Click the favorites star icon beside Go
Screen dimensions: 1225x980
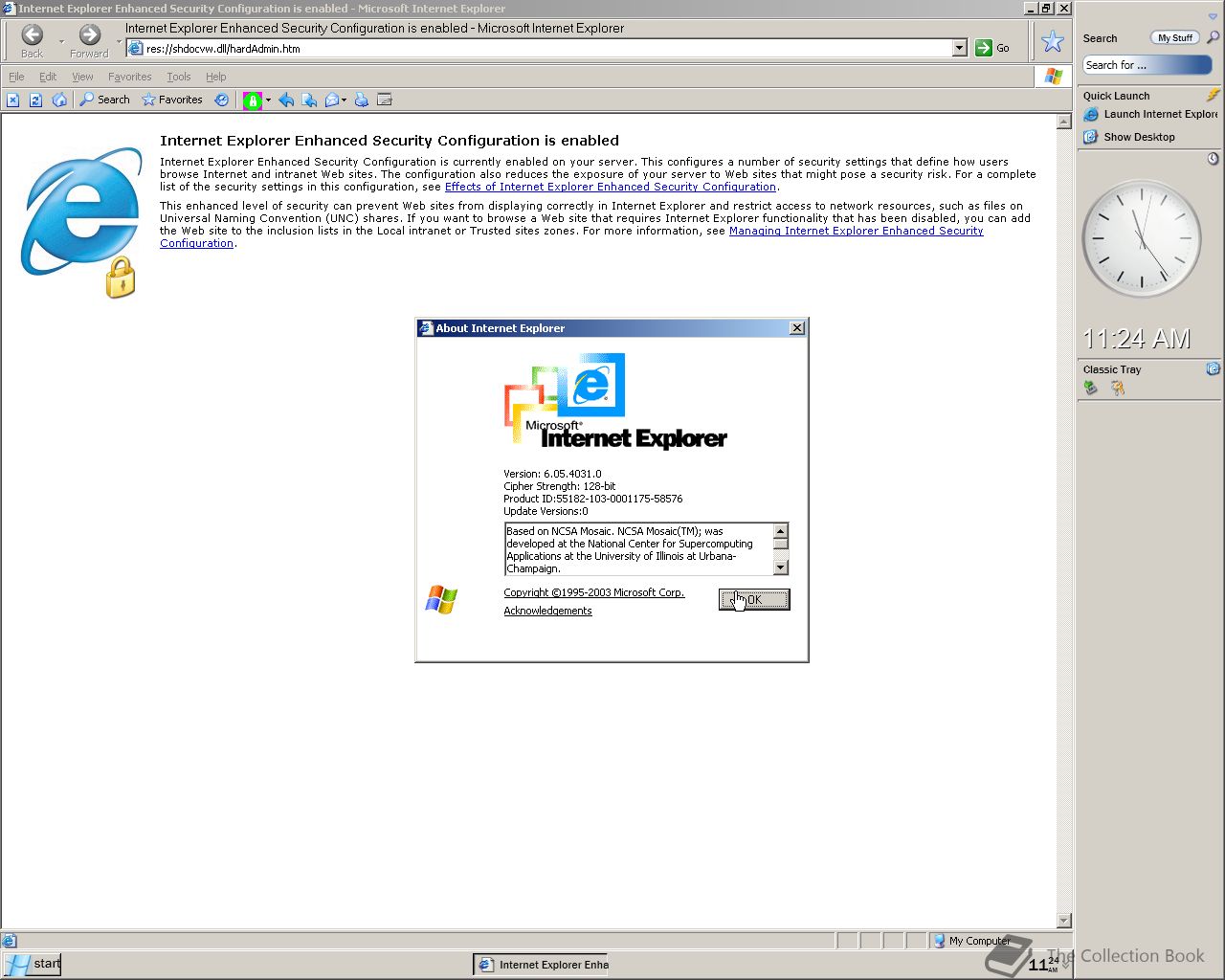[1053, 41]
